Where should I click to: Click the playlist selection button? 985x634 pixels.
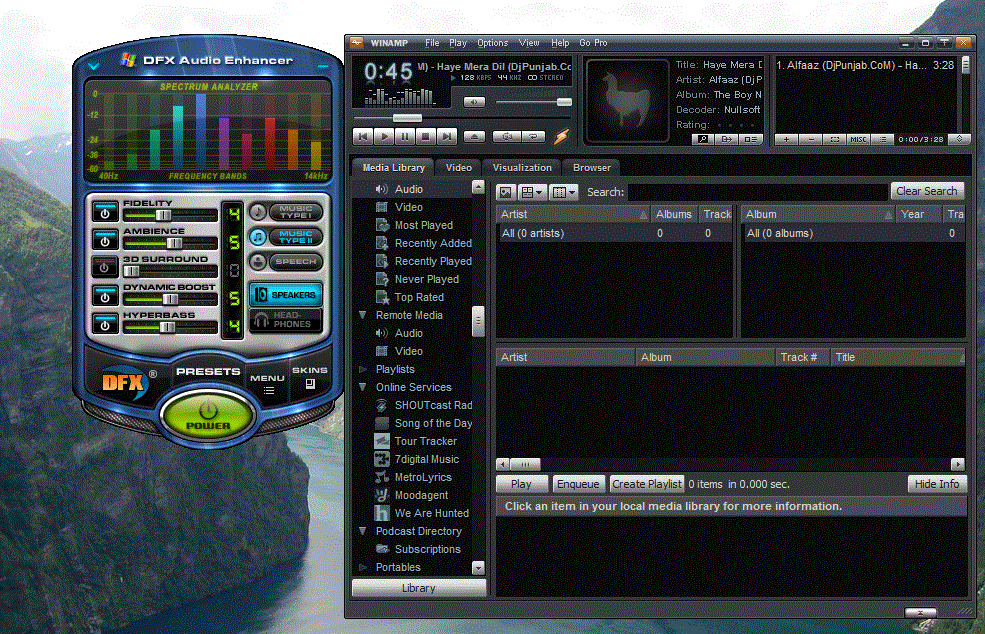click(834, 139)
